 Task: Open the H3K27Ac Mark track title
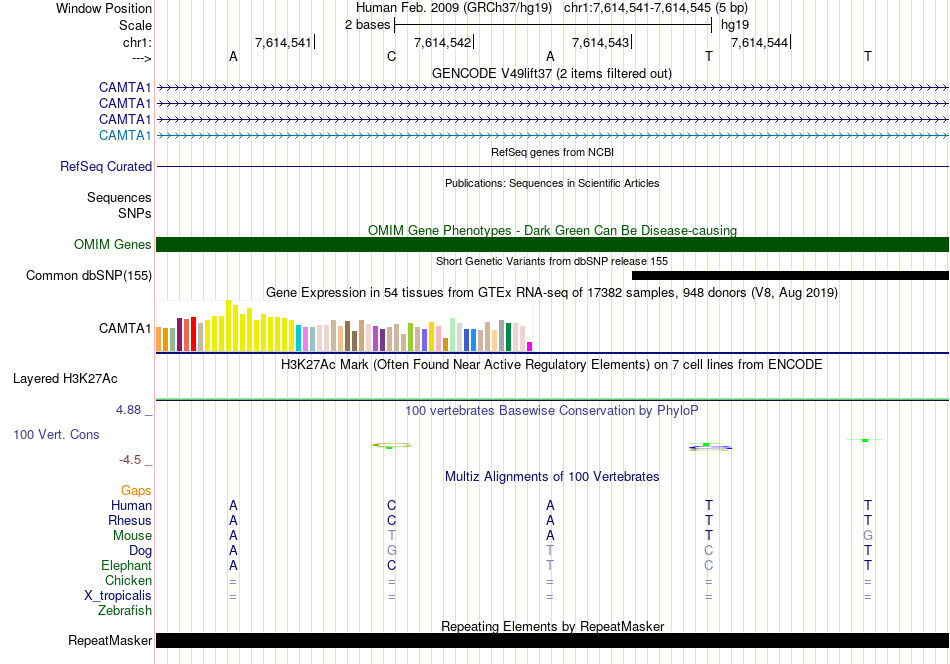[x=552, y=365]
